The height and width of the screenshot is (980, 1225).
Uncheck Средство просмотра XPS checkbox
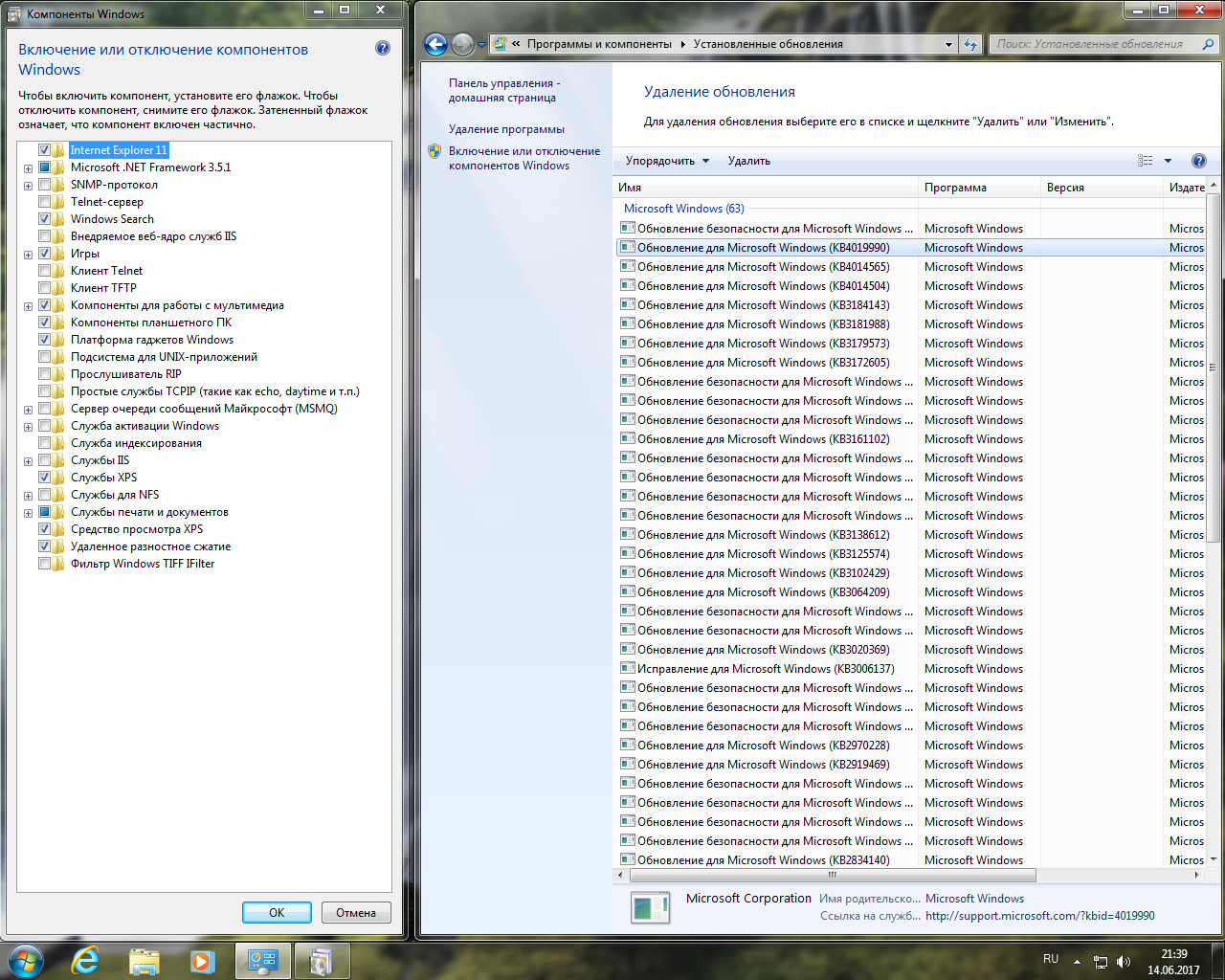(x=44, y=529)
